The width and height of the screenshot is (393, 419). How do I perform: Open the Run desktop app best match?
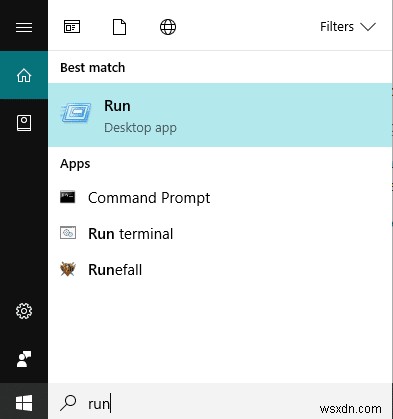220,115
